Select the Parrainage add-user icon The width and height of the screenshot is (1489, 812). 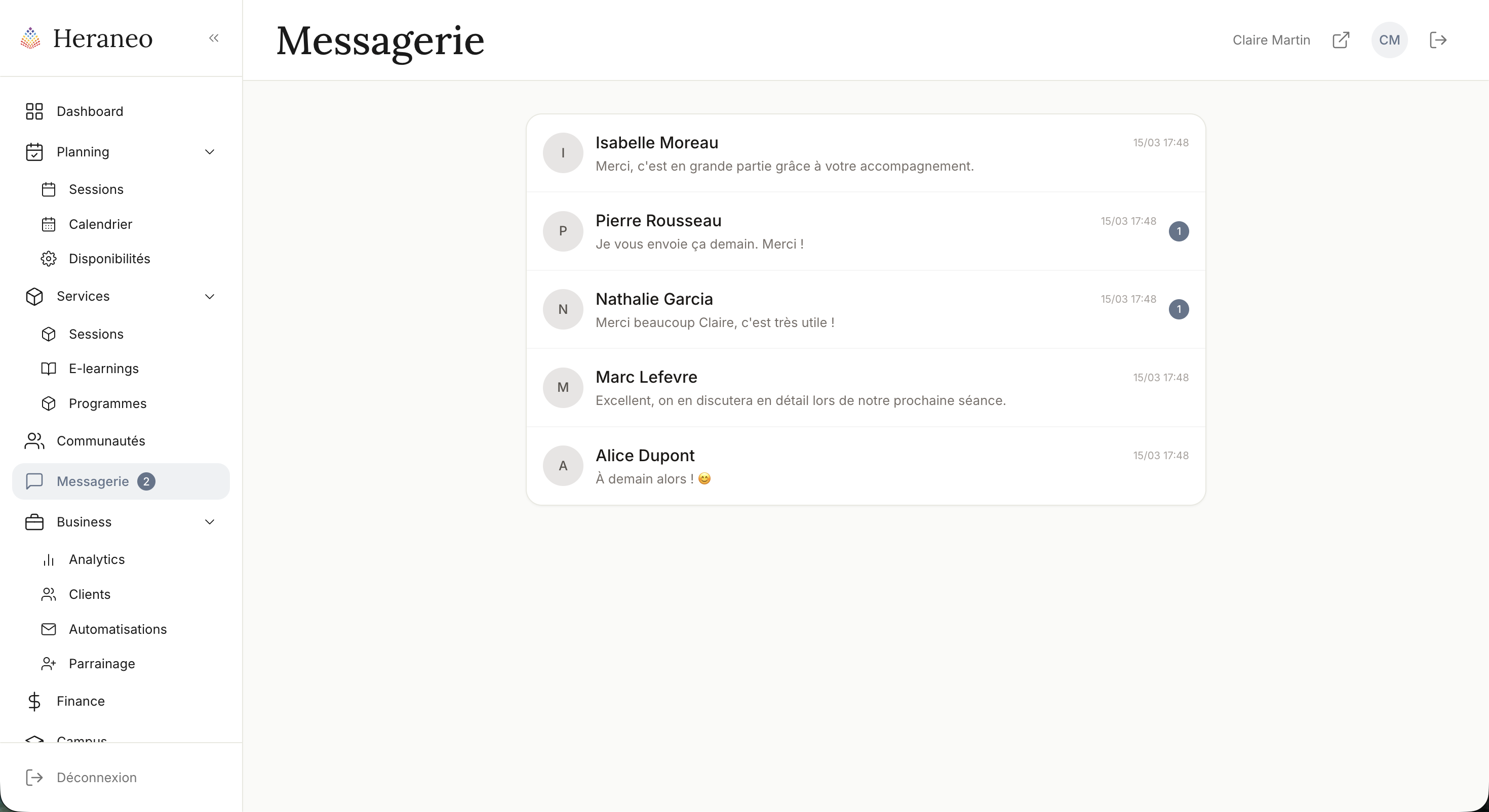[49, 664]
